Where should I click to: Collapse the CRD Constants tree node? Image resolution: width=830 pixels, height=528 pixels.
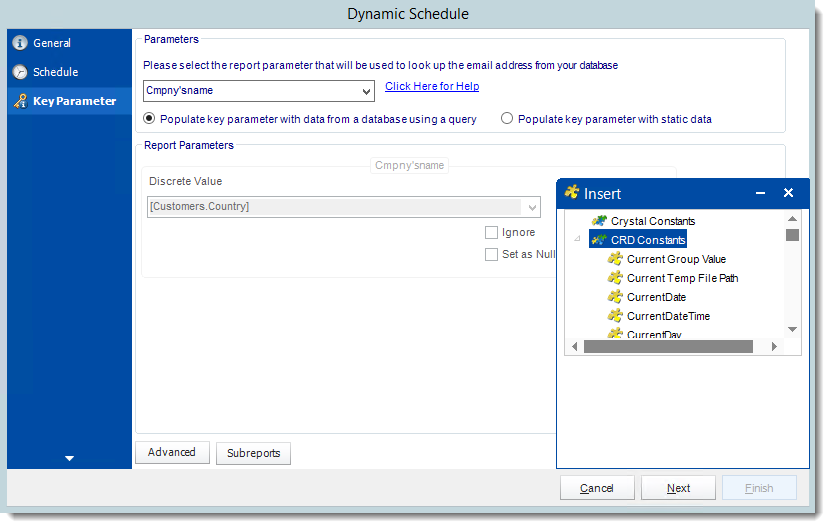pos(578,239)
